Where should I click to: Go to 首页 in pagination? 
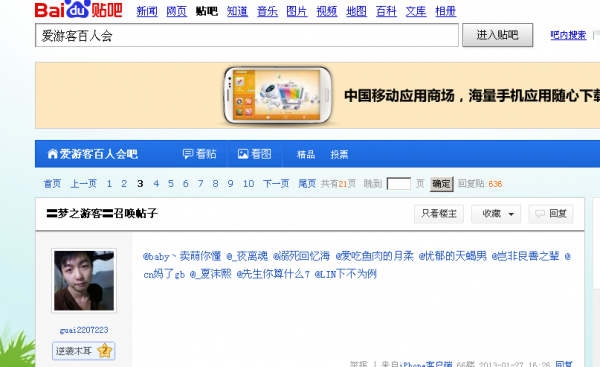(x=52, y=184)
